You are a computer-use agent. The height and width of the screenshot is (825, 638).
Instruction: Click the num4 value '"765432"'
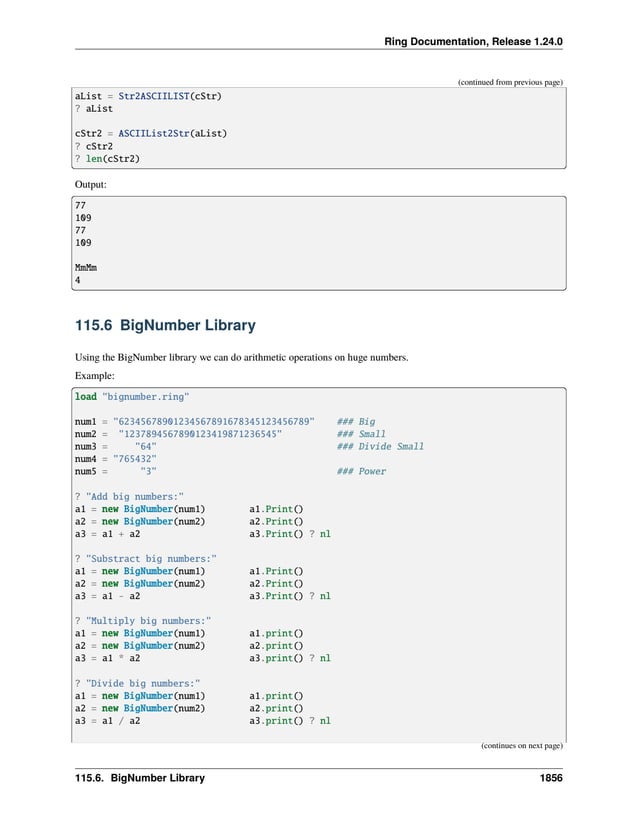135,459
